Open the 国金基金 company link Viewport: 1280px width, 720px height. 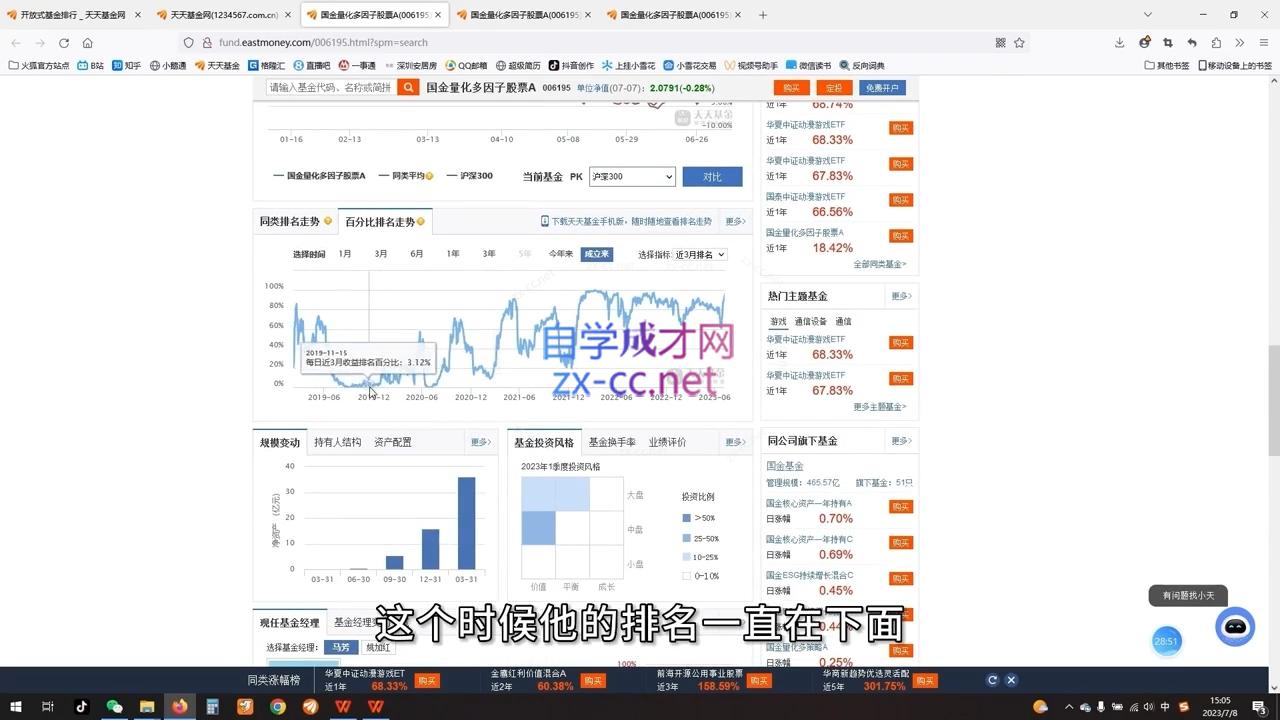[784, 466]
